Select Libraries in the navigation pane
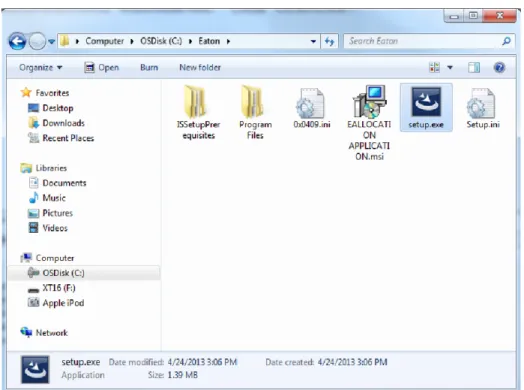Screen dimensions: 524x390 coord(51,168)
